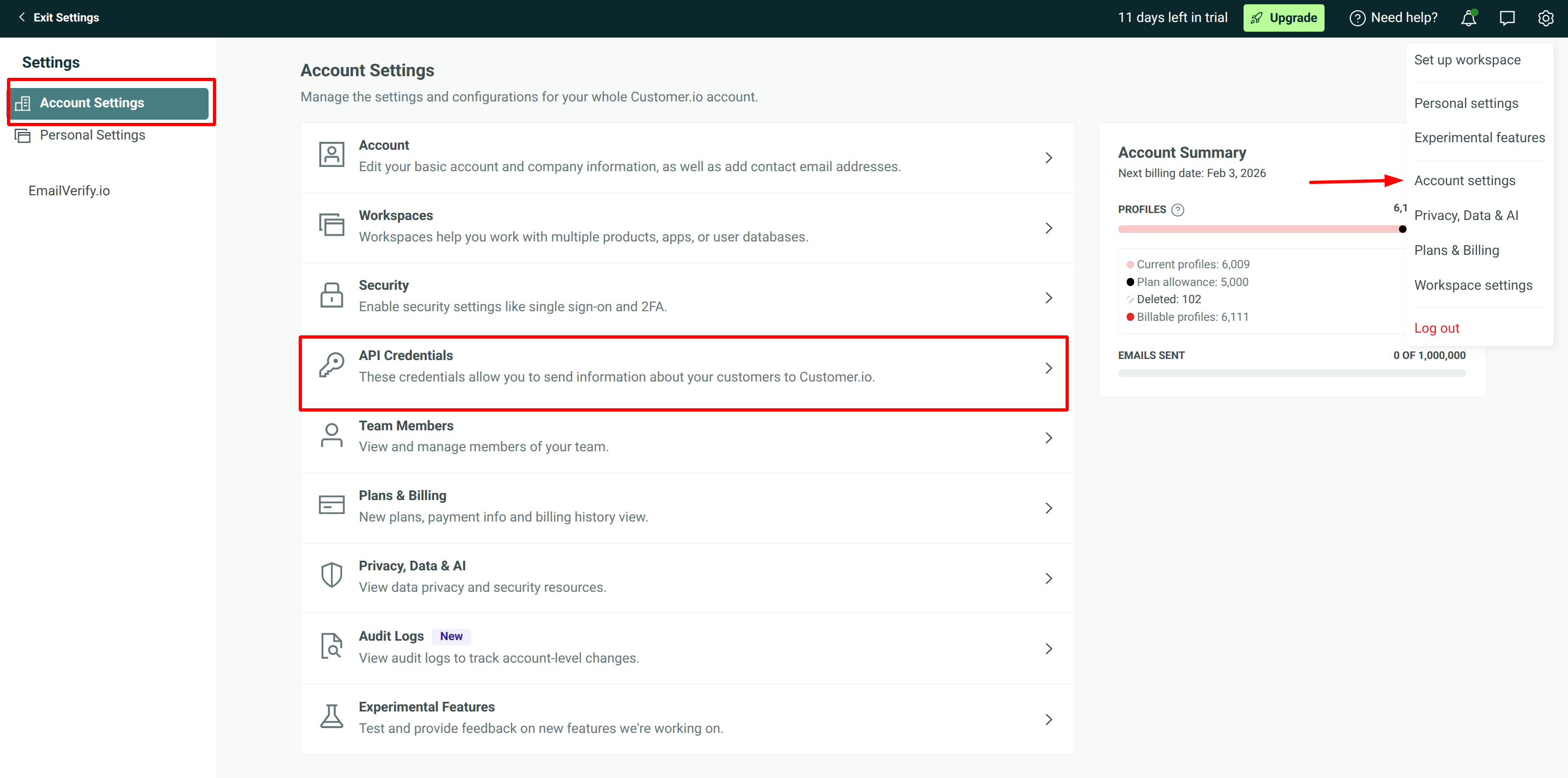This screenshot has width=1568, height=778.
Task: Click the '11 days left in trial' text
Action: click(1172, 18)
